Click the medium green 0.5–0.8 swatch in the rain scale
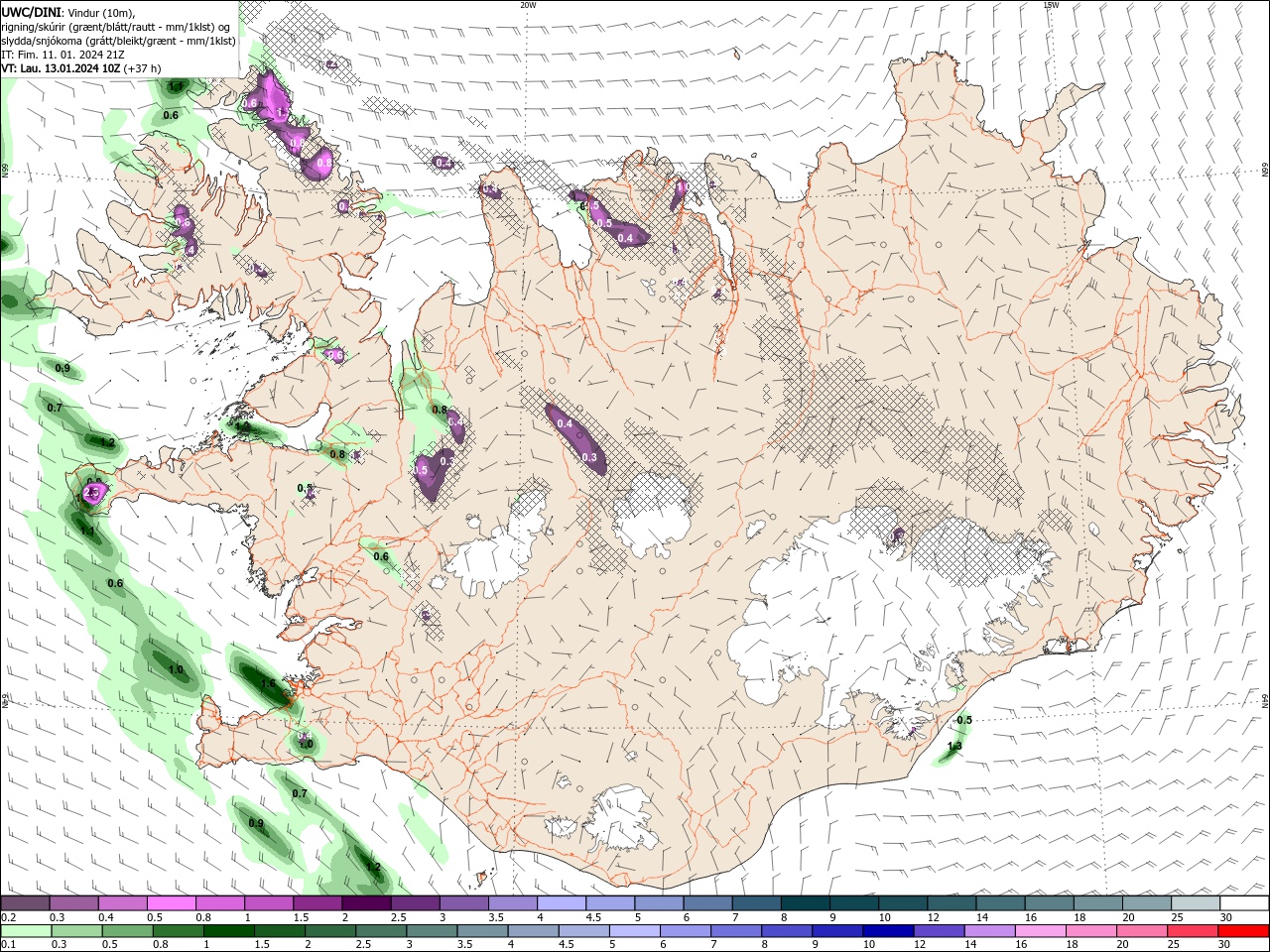The height and width of the screenshot is (952, 1270). coord(127,931)
